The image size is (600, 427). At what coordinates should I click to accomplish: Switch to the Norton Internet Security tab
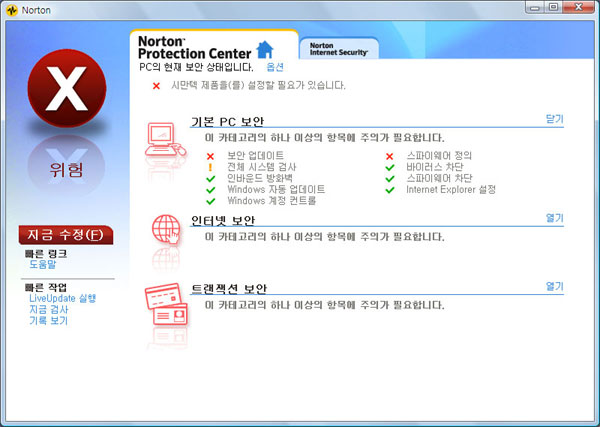pyautogui.click(x=339, y=49)
